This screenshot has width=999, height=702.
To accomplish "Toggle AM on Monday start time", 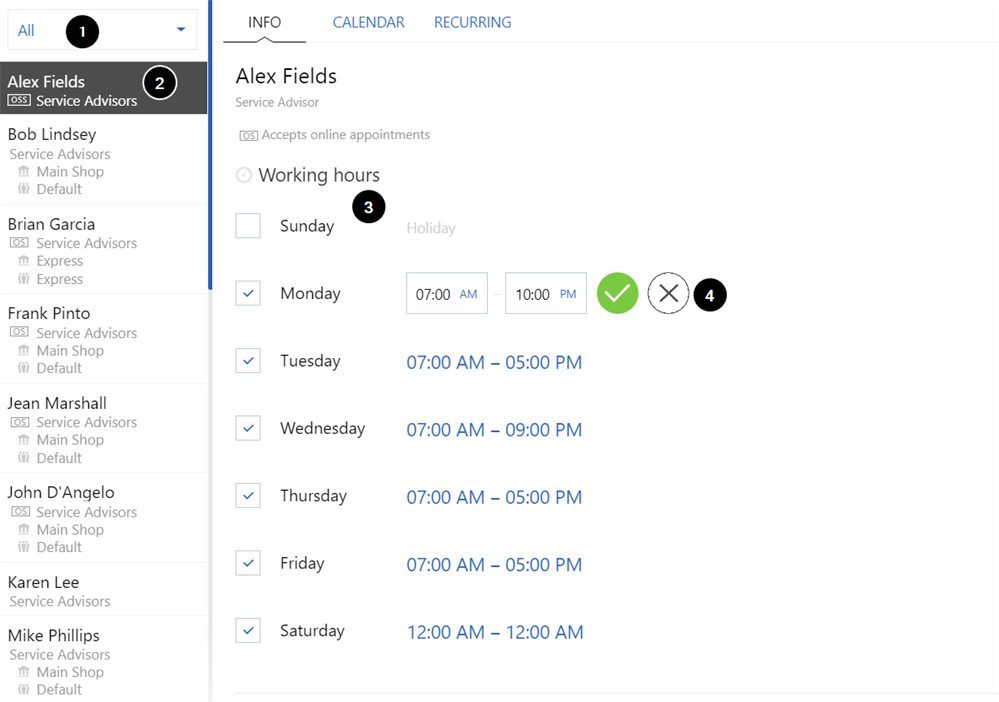I will click(x=468, y=295).
